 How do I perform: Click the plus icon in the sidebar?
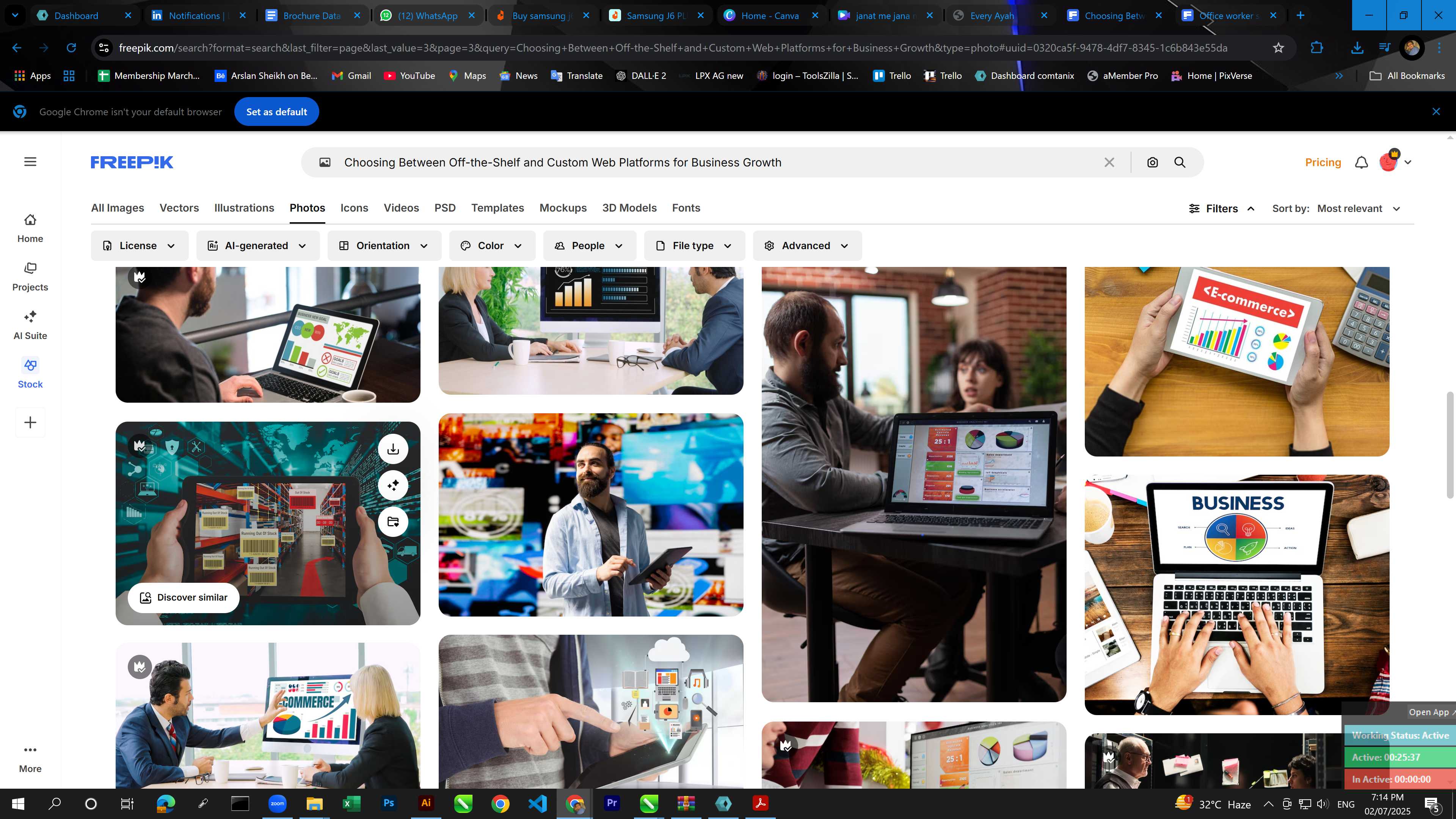click(30, 422)
